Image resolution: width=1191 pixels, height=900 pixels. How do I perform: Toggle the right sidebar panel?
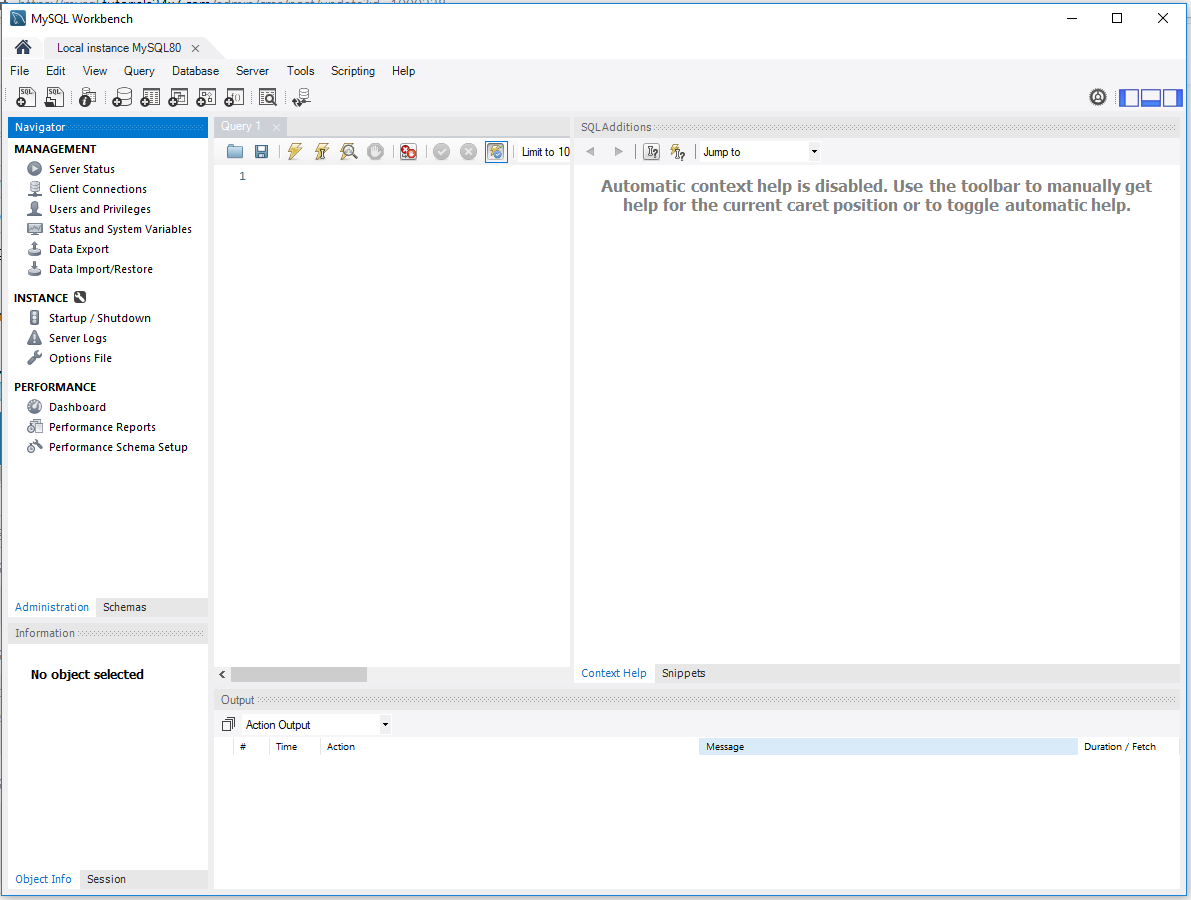1173,97
